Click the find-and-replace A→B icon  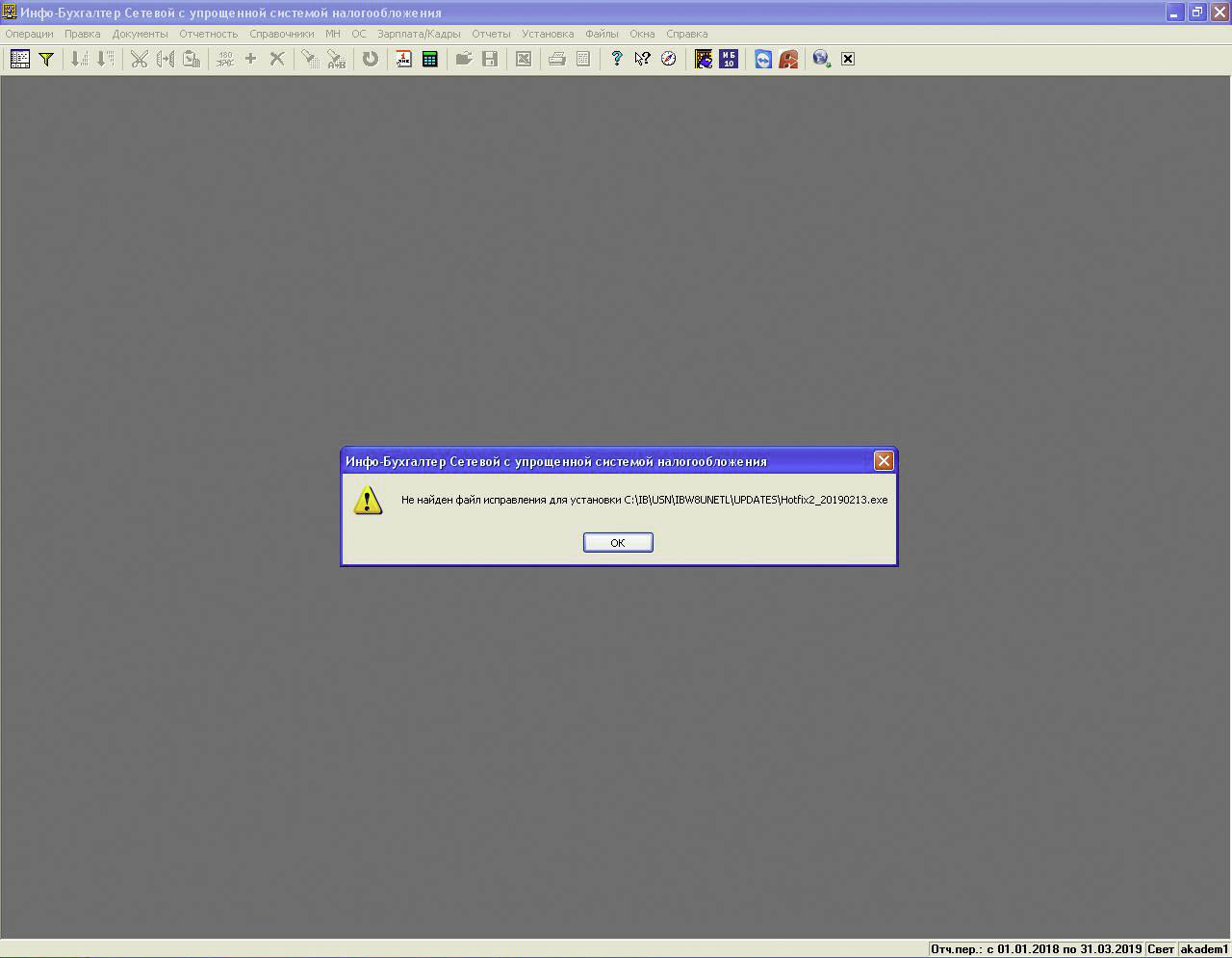click(336, 59)
